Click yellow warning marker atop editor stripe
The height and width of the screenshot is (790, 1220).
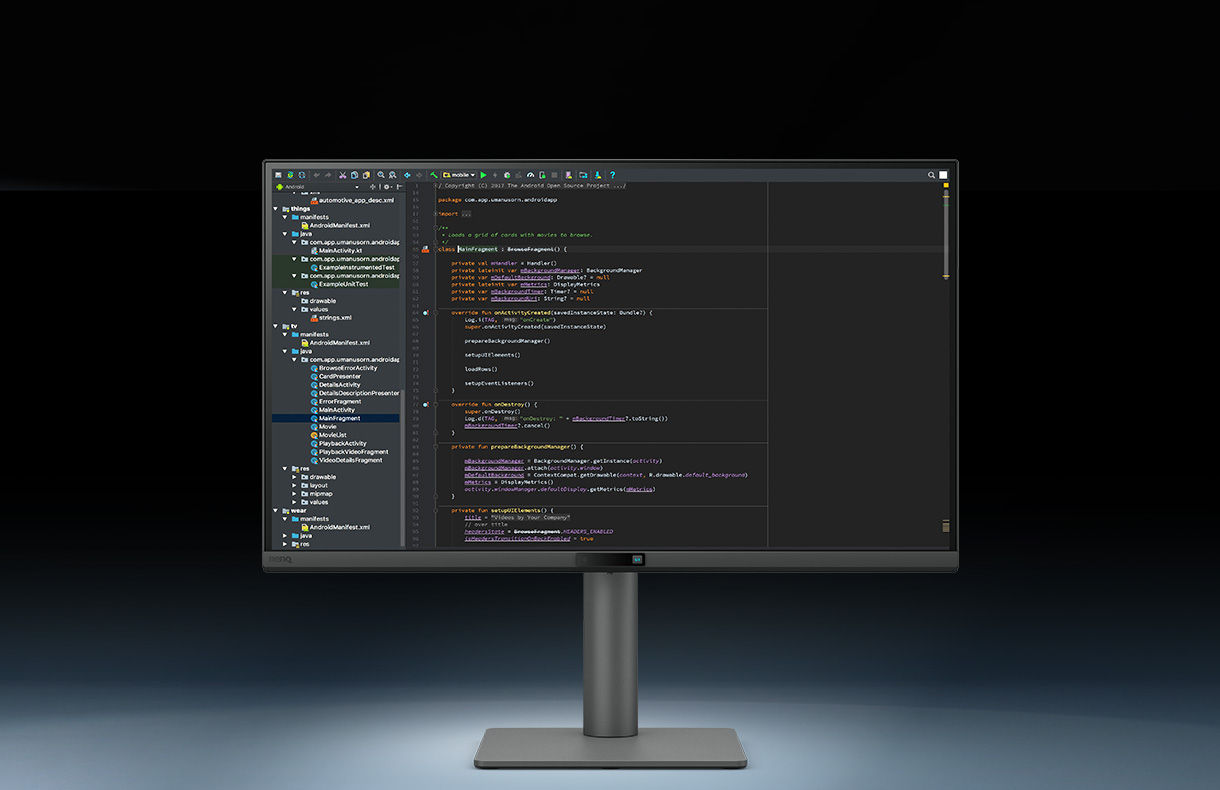click(x=946, y=187)
